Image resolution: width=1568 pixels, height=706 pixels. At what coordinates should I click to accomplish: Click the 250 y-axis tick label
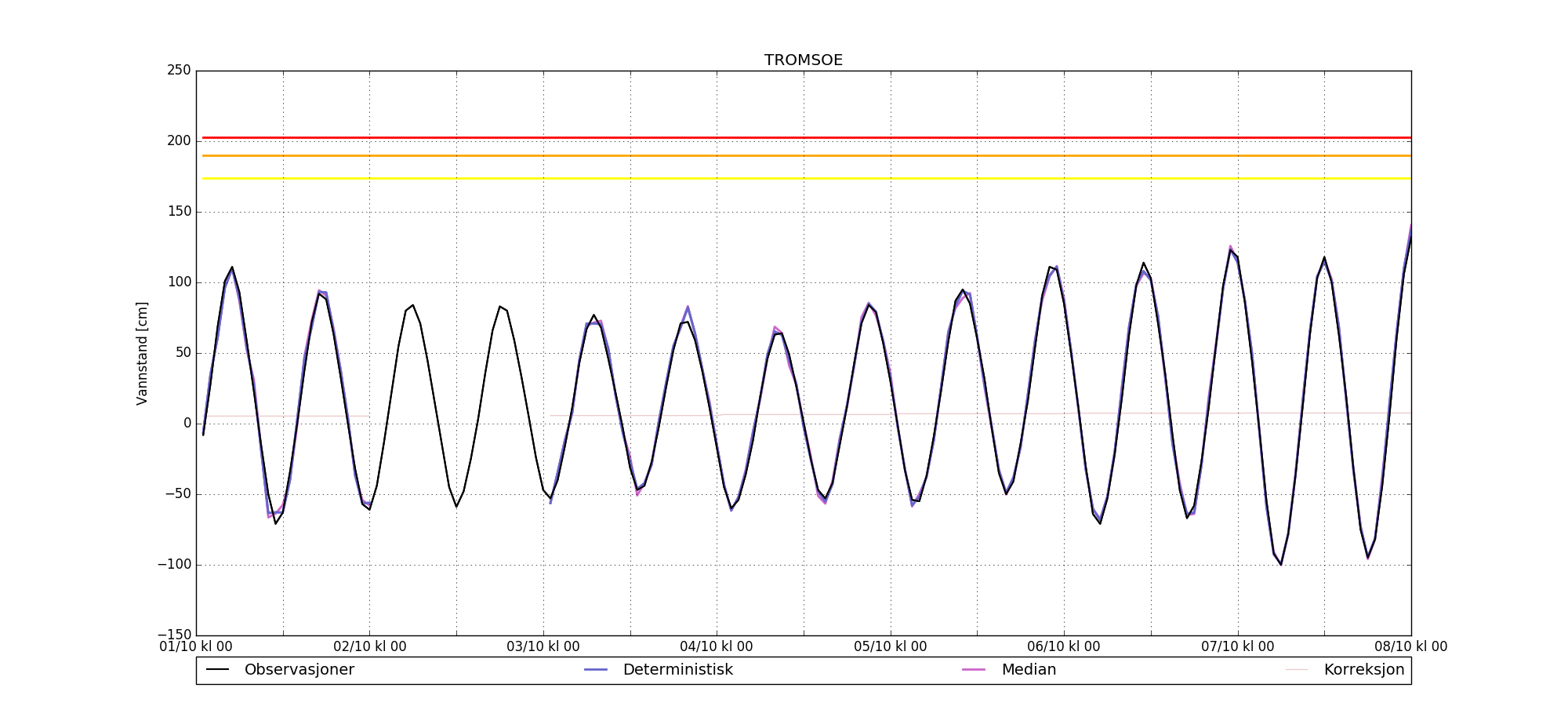click(179, 71)
